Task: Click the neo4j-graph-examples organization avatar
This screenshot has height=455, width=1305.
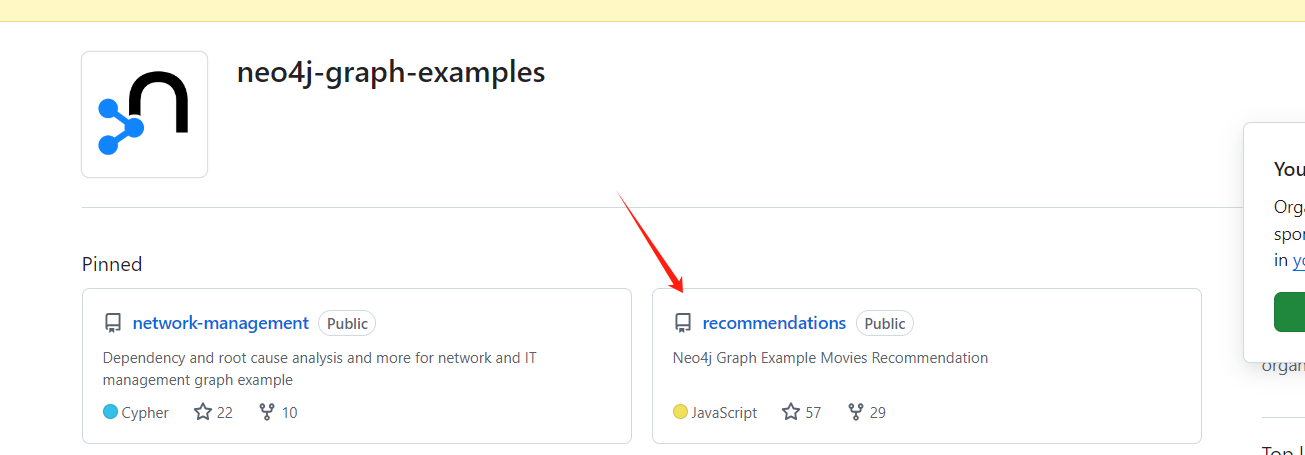Action: pos(144,115)
